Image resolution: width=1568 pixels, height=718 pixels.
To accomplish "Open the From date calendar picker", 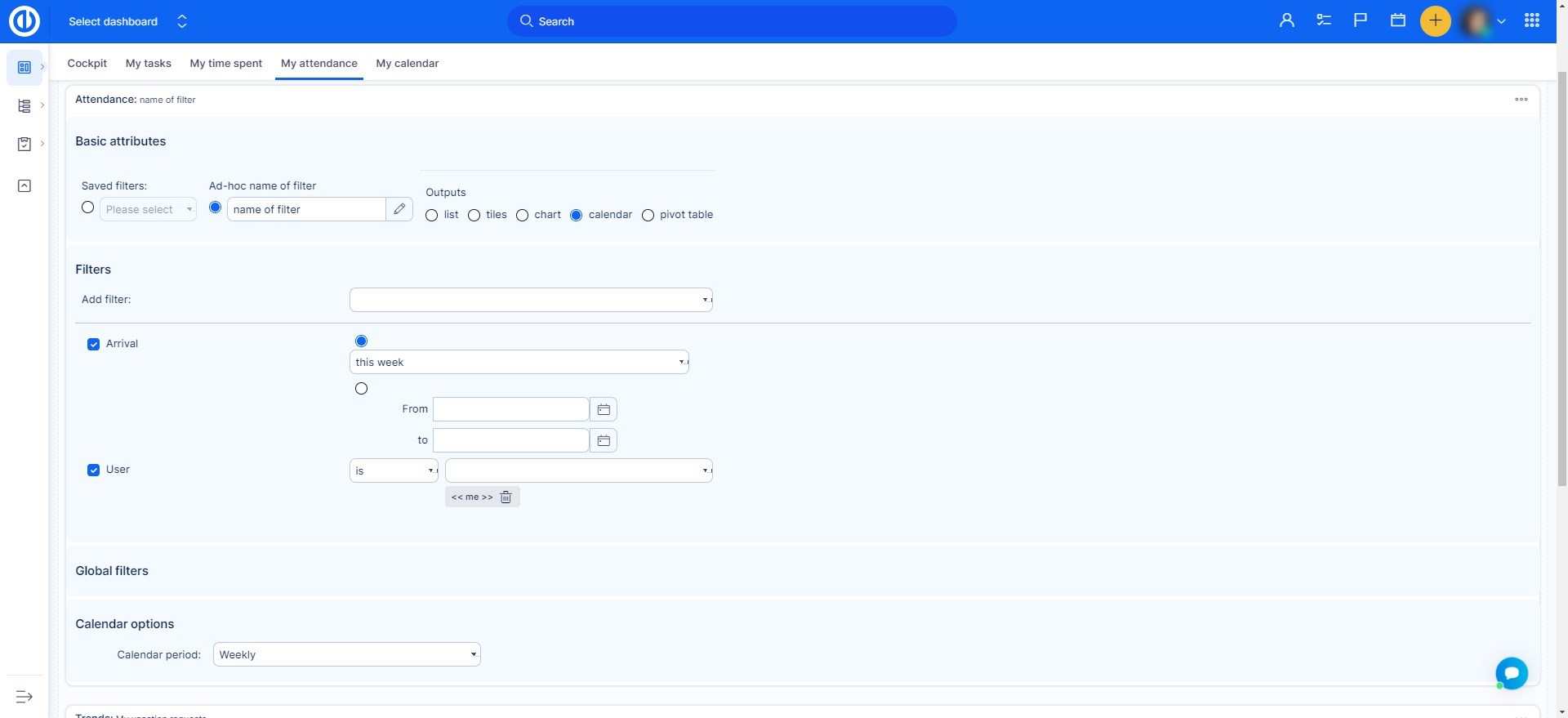I will 604,409.
